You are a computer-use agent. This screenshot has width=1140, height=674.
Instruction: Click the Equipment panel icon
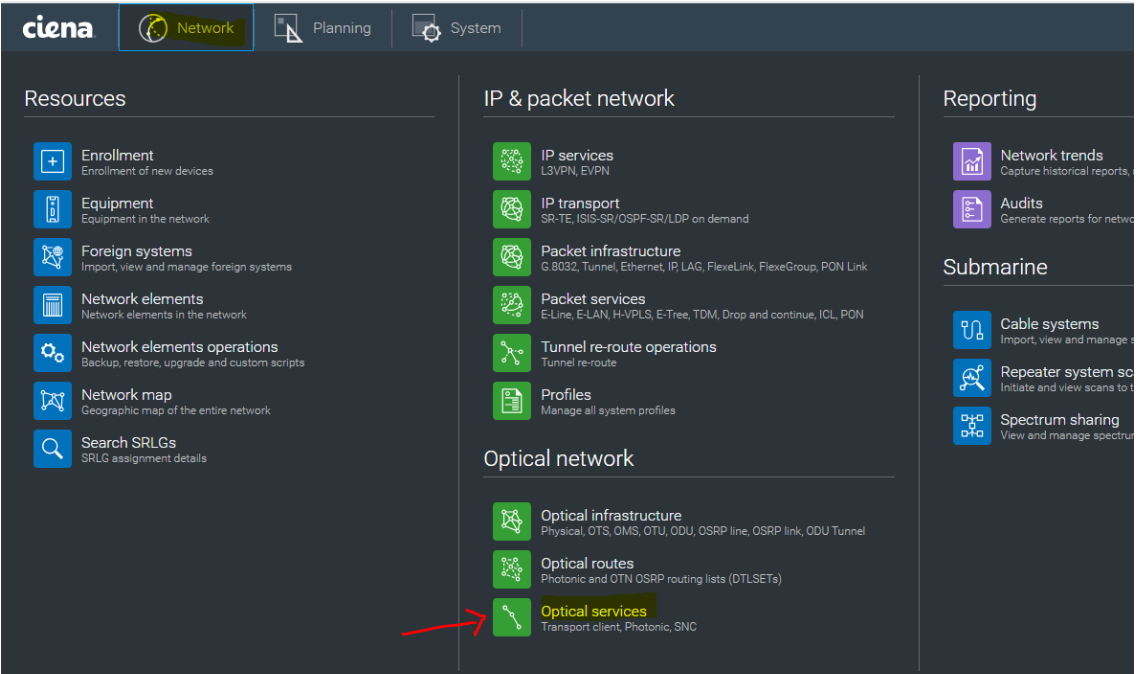[52, 209]
